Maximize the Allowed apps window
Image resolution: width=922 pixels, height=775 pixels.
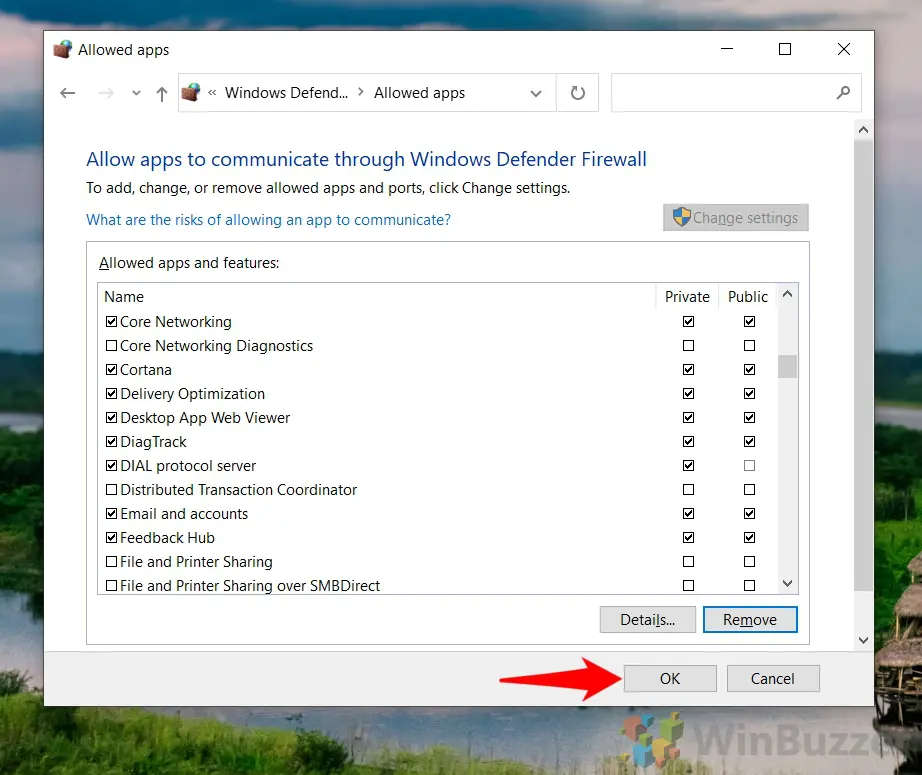tap(785, 49)
